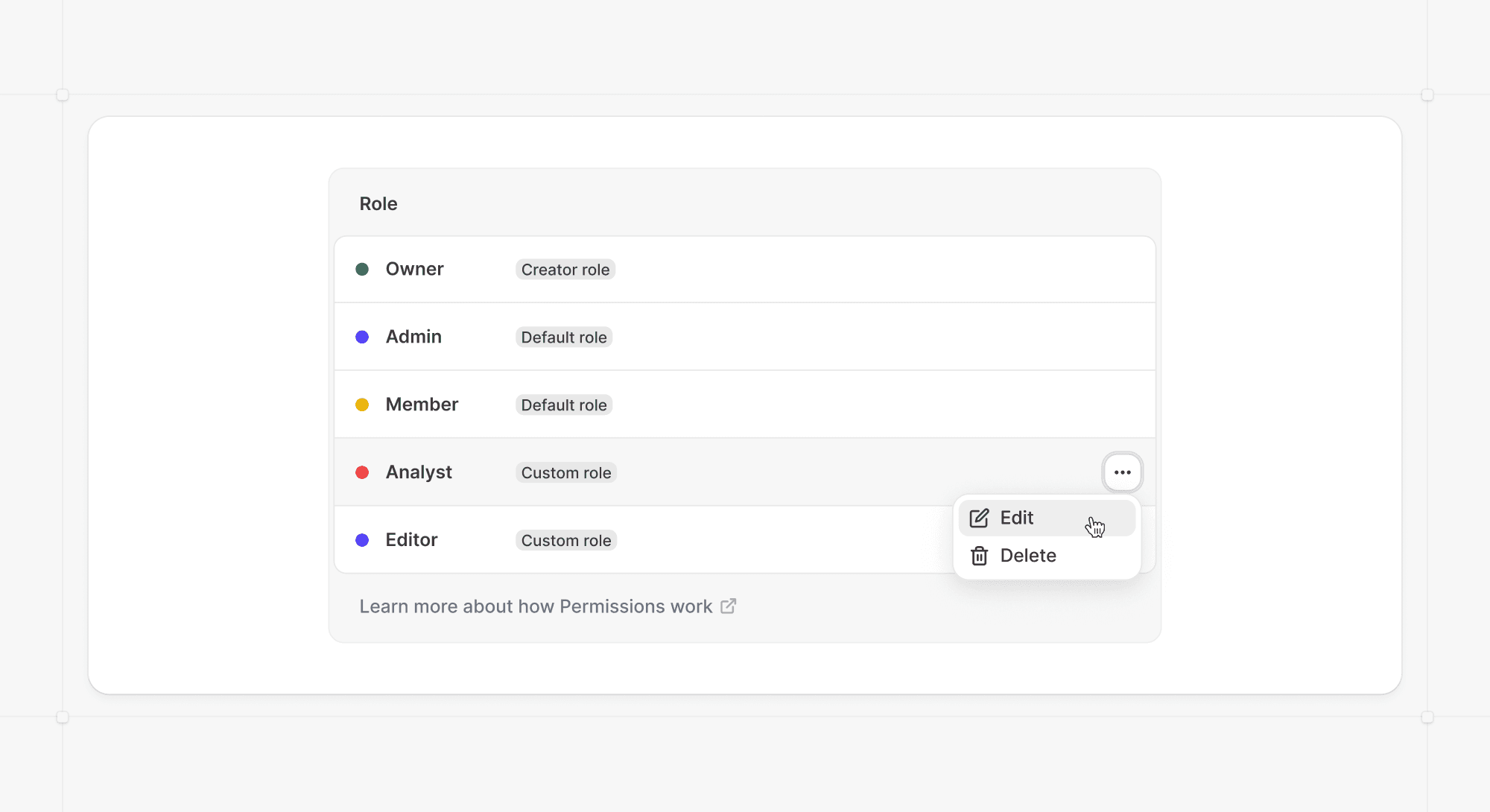Click the external link icon
The width and height of the screenshot is (1490, 812).
(x=729, y=606)
